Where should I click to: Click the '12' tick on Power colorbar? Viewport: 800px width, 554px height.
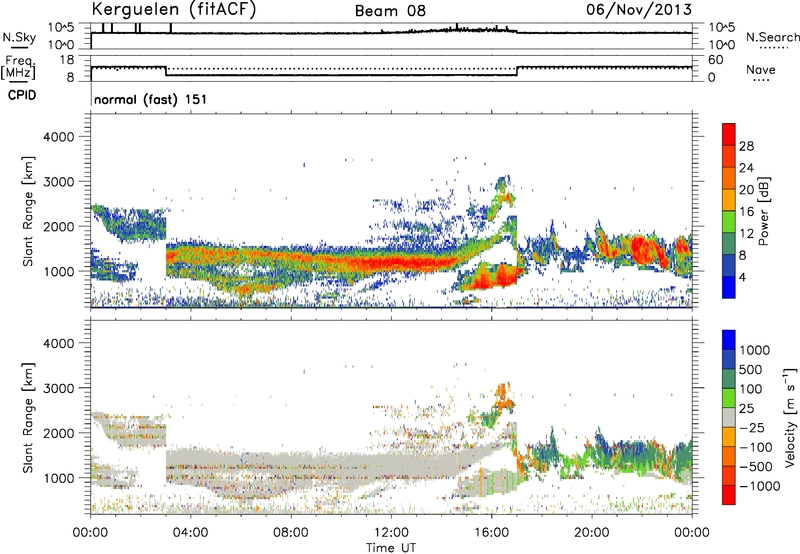pos(746,234)
